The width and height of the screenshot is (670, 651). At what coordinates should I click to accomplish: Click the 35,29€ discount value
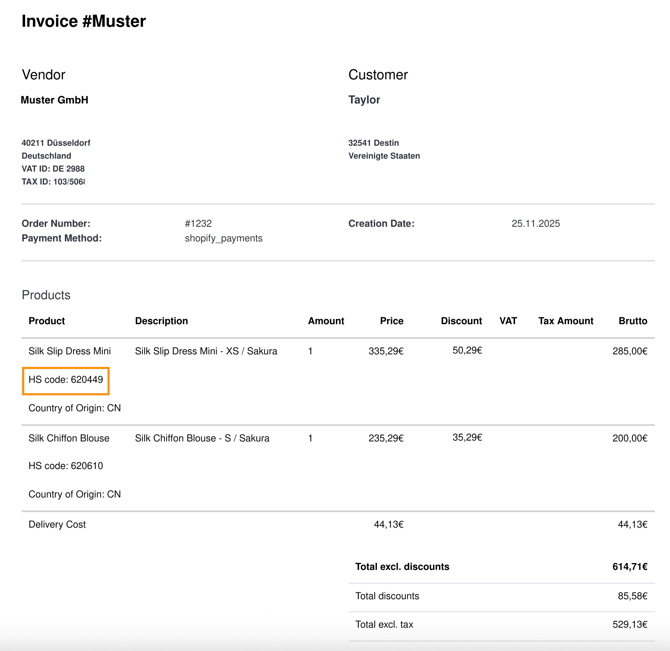tap(466, 438)
